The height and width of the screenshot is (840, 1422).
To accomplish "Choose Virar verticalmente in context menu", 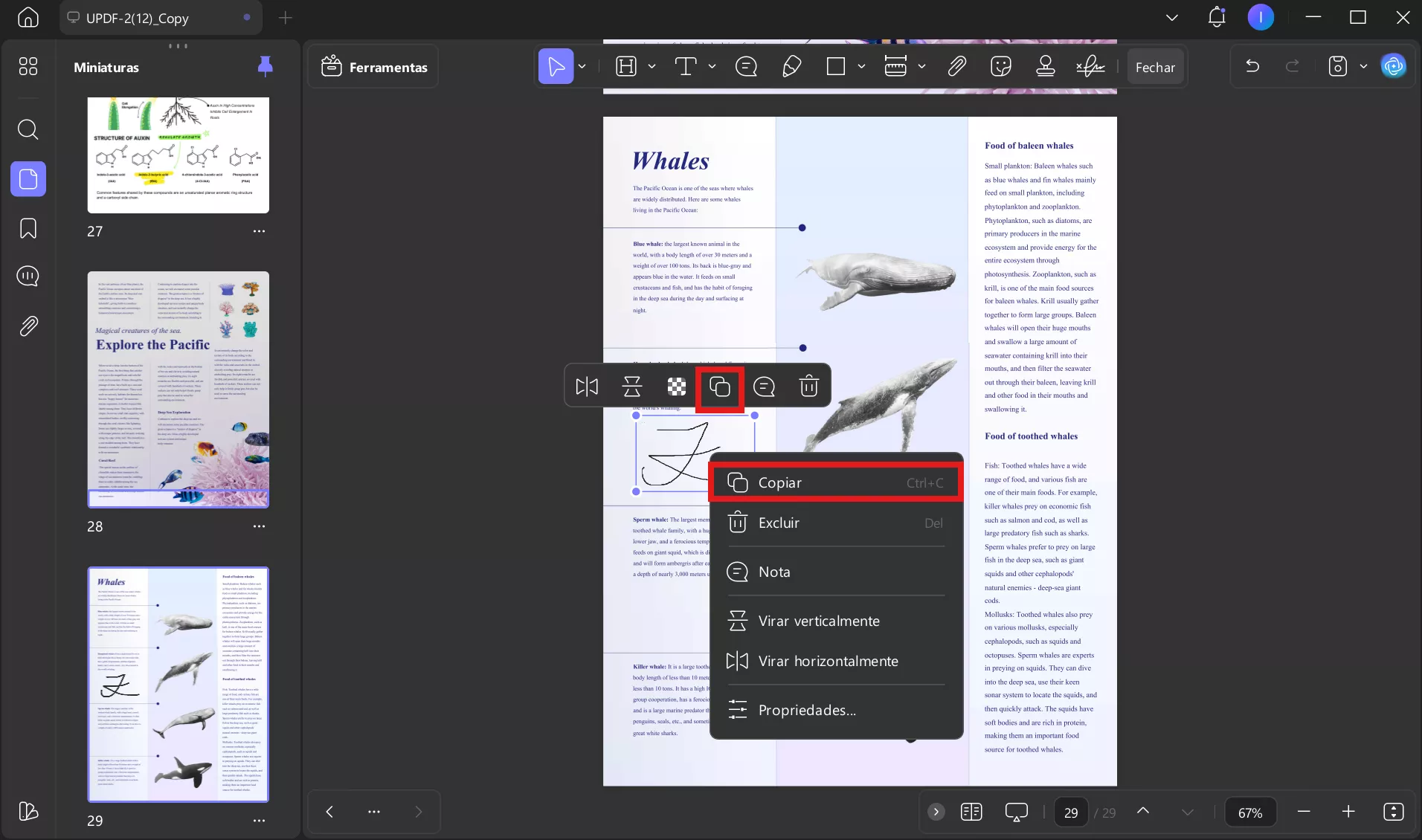I will 818,620.
